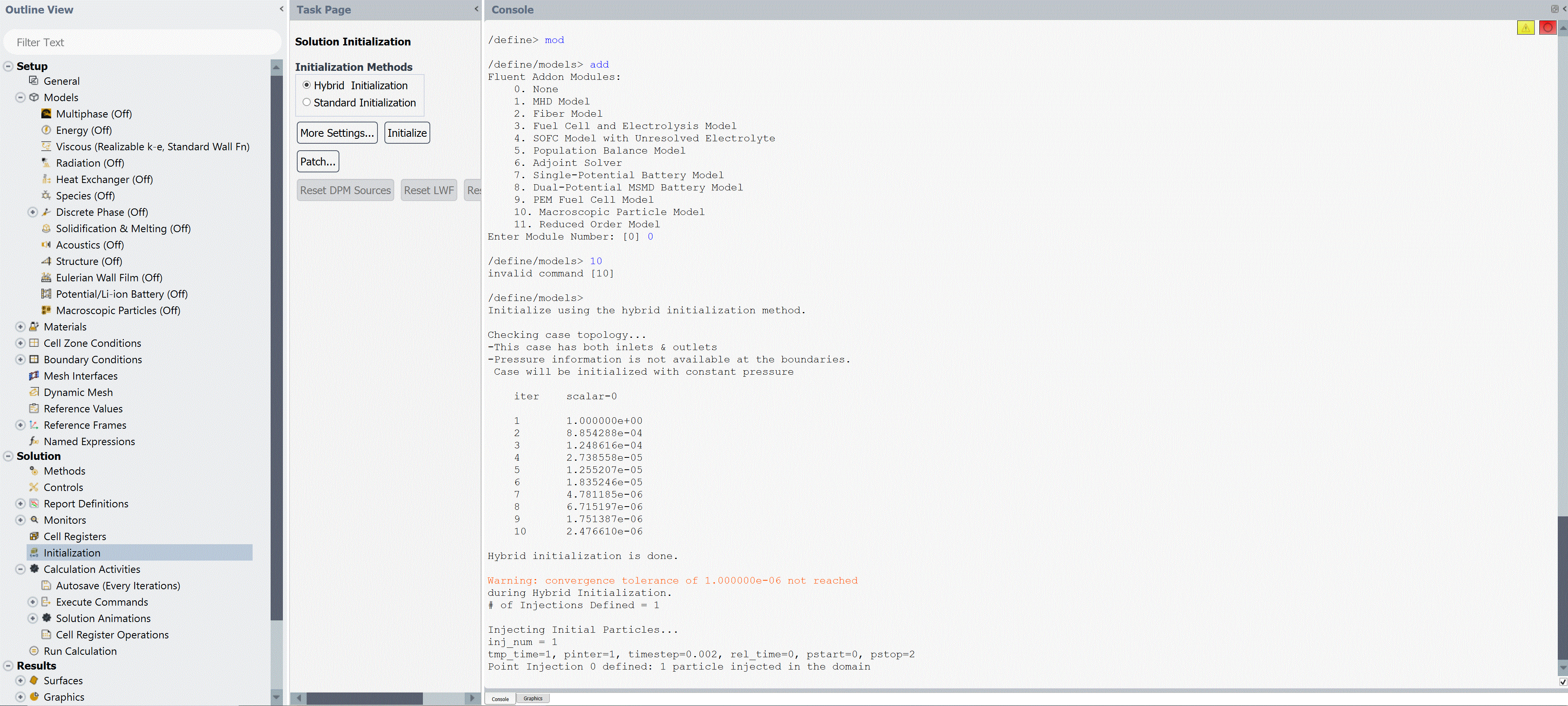Select Autosave (Every Iterations) item
1568x706 pixels.
pyautogui.click(x=118, y=586)
